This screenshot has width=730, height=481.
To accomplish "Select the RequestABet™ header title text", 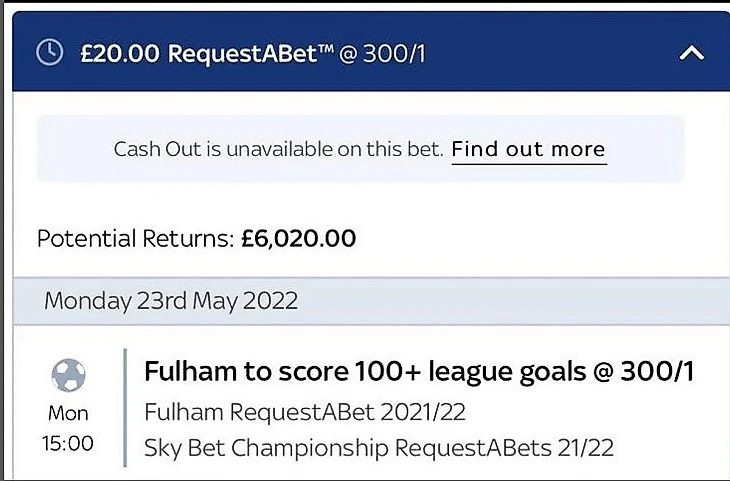I will (x=244, y=53).
